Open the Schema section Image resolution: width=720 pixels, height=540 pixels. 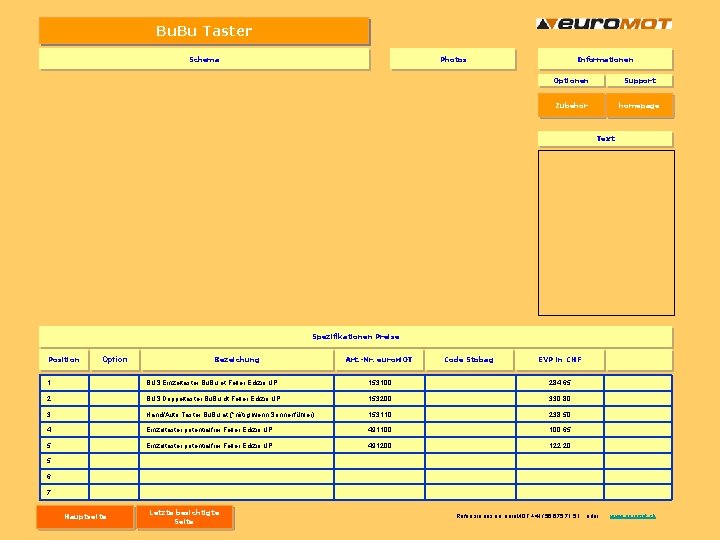[x=204, y=59]
